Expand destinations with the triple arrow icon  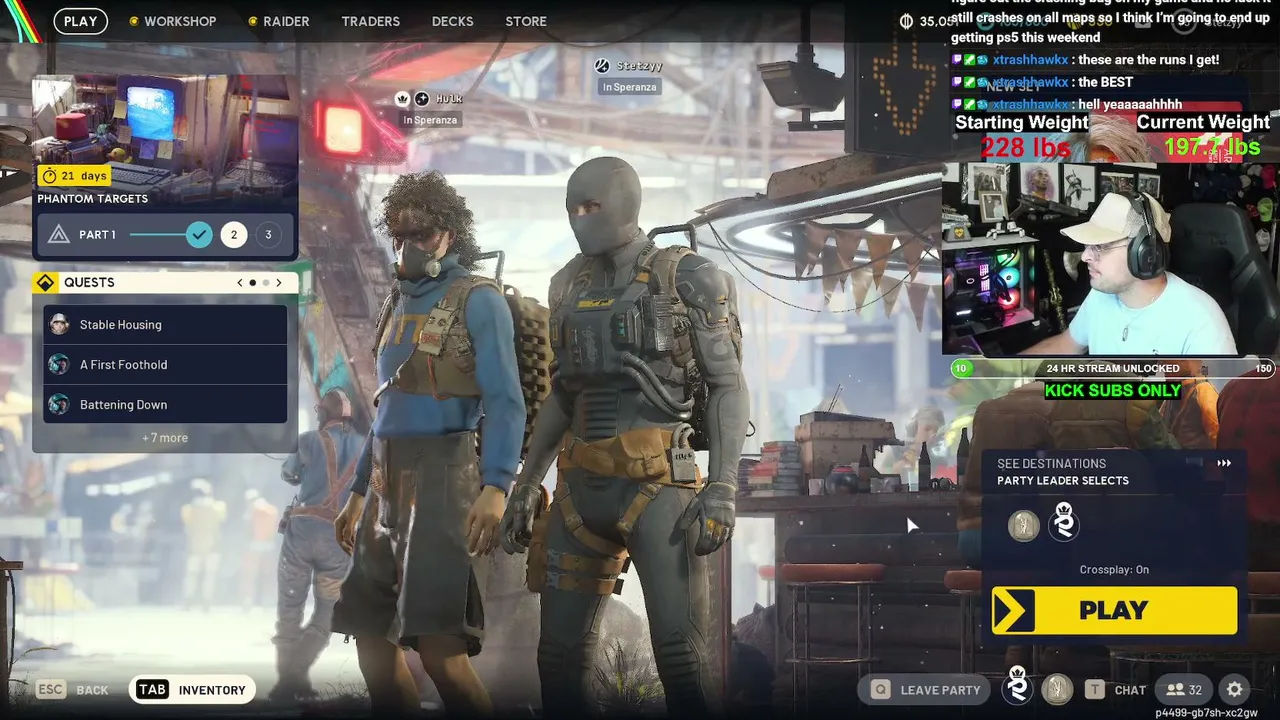(1224, 464)
